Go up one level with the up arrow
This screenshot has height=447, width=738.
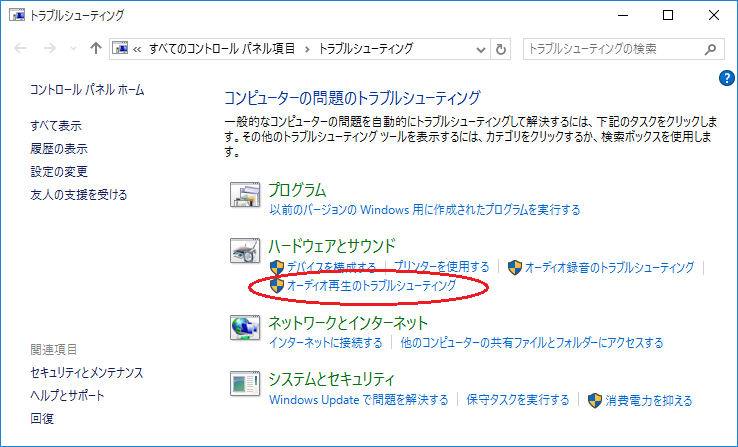(x=96, y=48)
